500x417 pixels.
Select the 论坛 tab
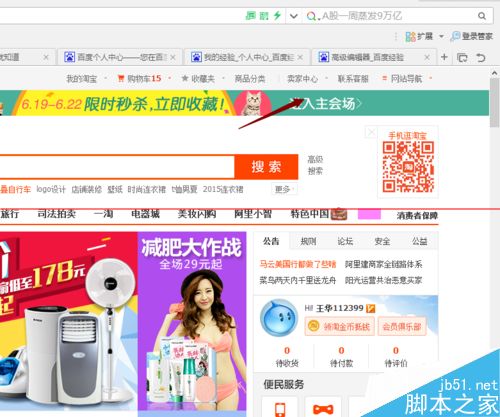tap(345, 241)
